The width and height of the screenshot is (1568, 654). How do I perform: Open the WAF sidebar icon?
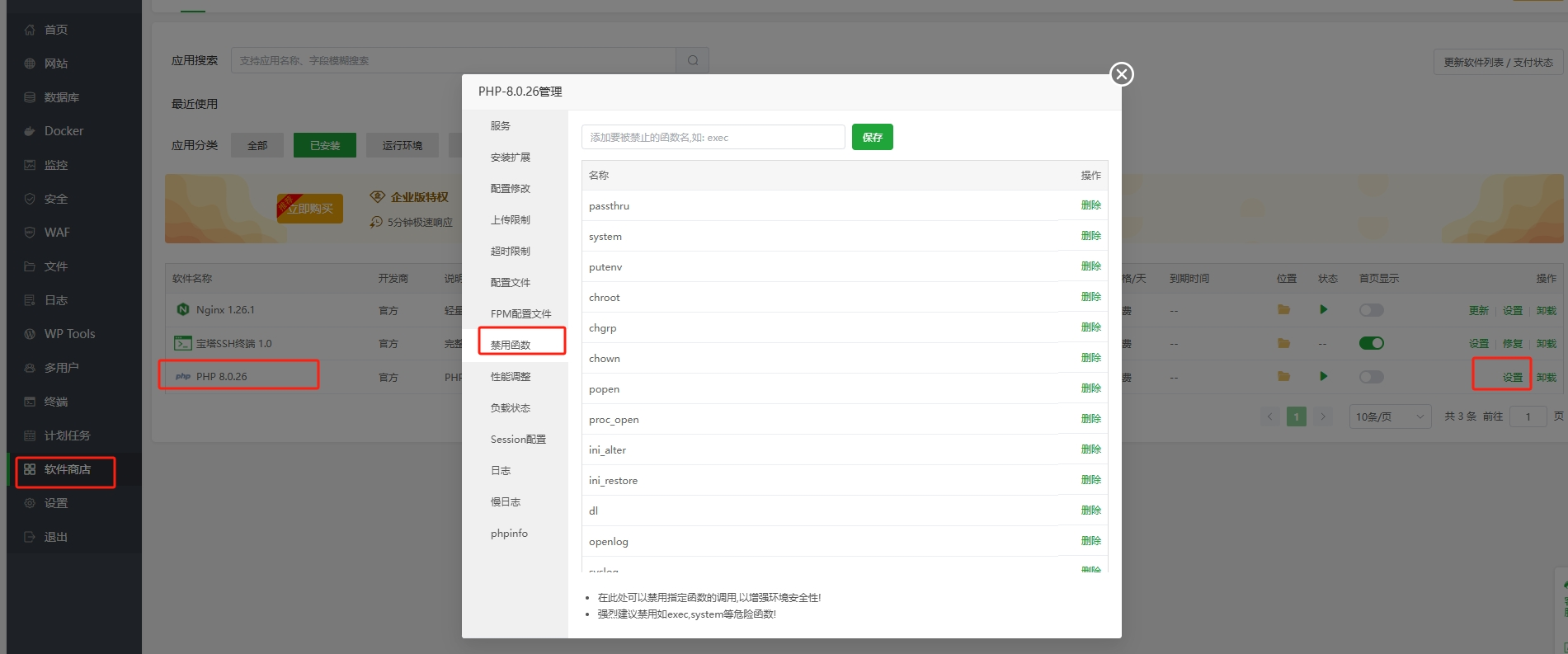point(30,233)
